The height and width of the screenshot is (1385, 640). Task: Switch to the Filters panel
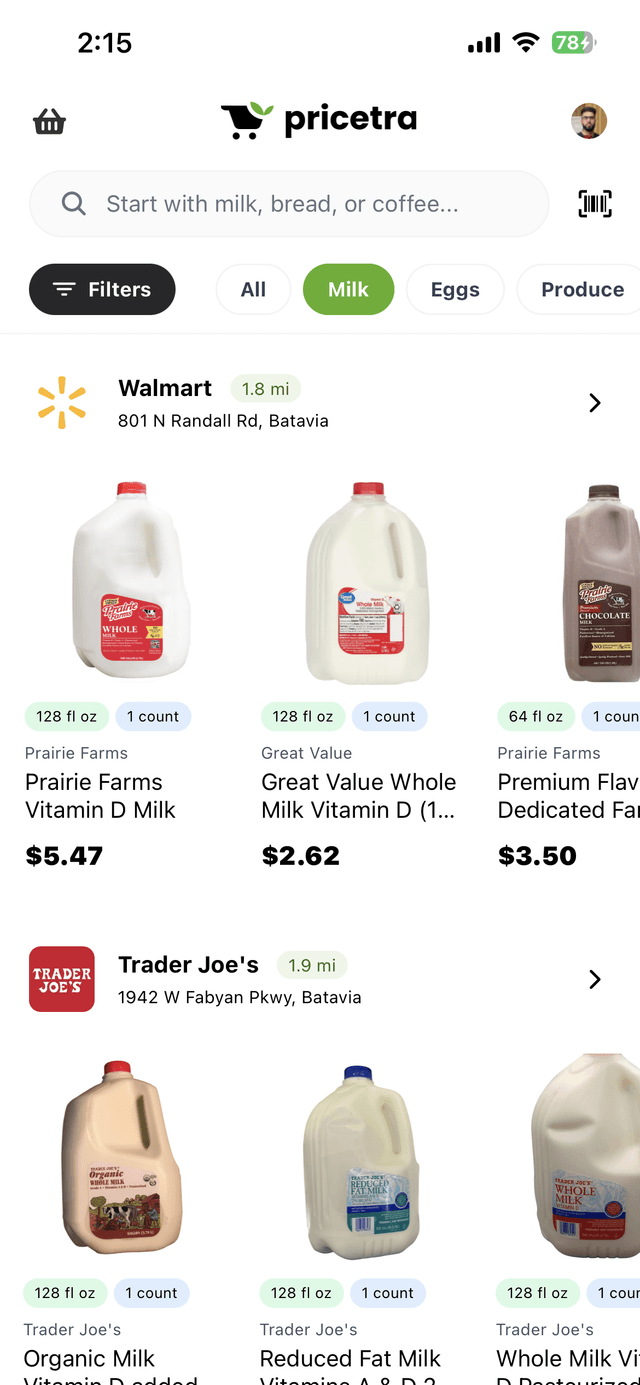(x=101, y=289)
